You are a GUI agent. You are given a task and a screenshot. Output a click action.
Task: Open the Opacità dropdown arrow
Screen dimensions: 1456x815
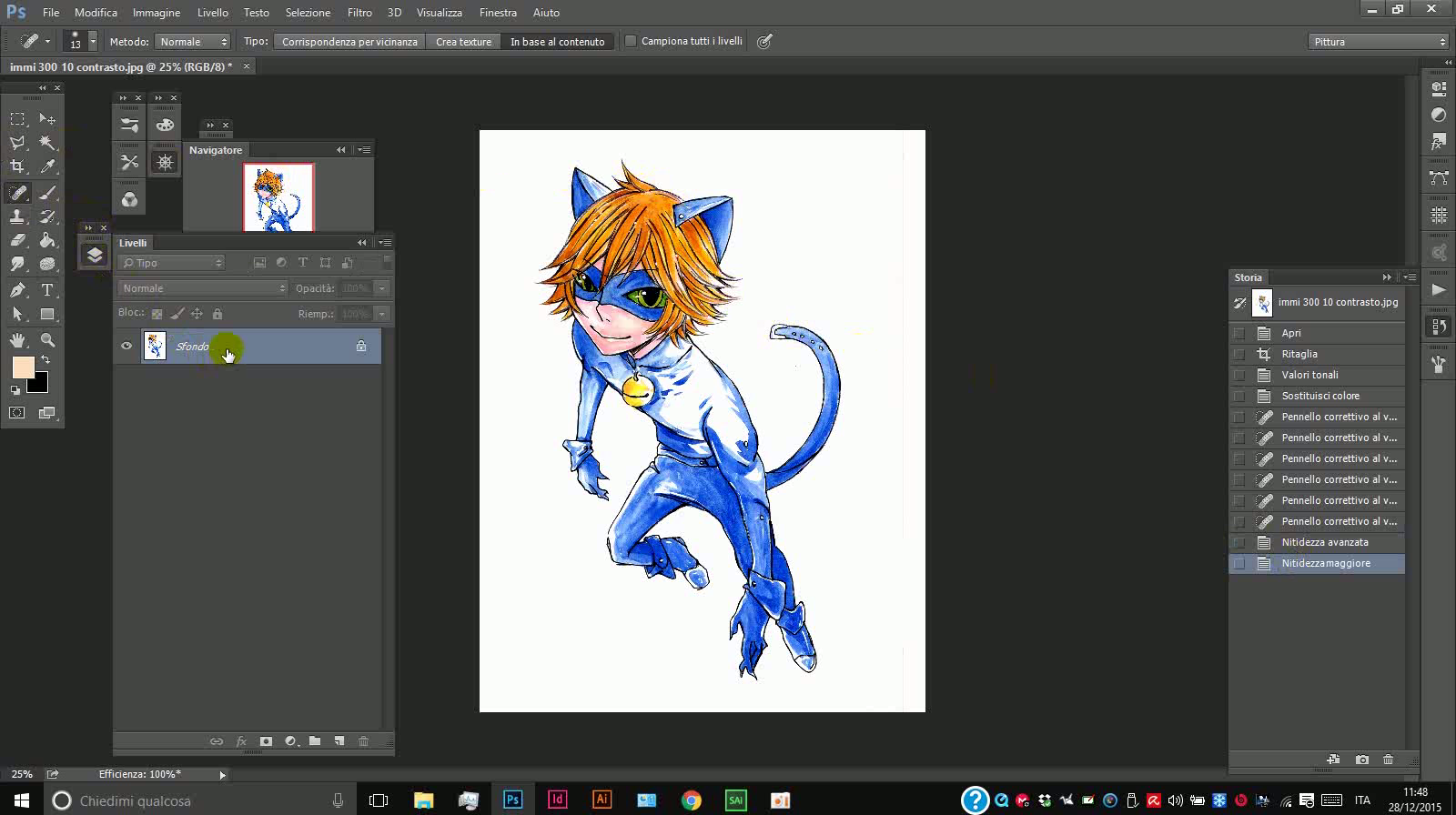point(382,288)
